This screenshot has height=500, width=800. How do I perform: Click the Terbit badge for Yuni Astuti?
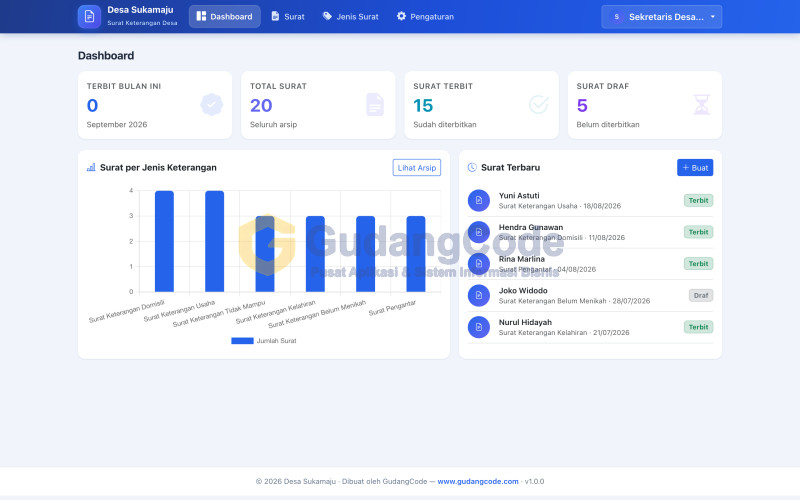coord(698,201)
